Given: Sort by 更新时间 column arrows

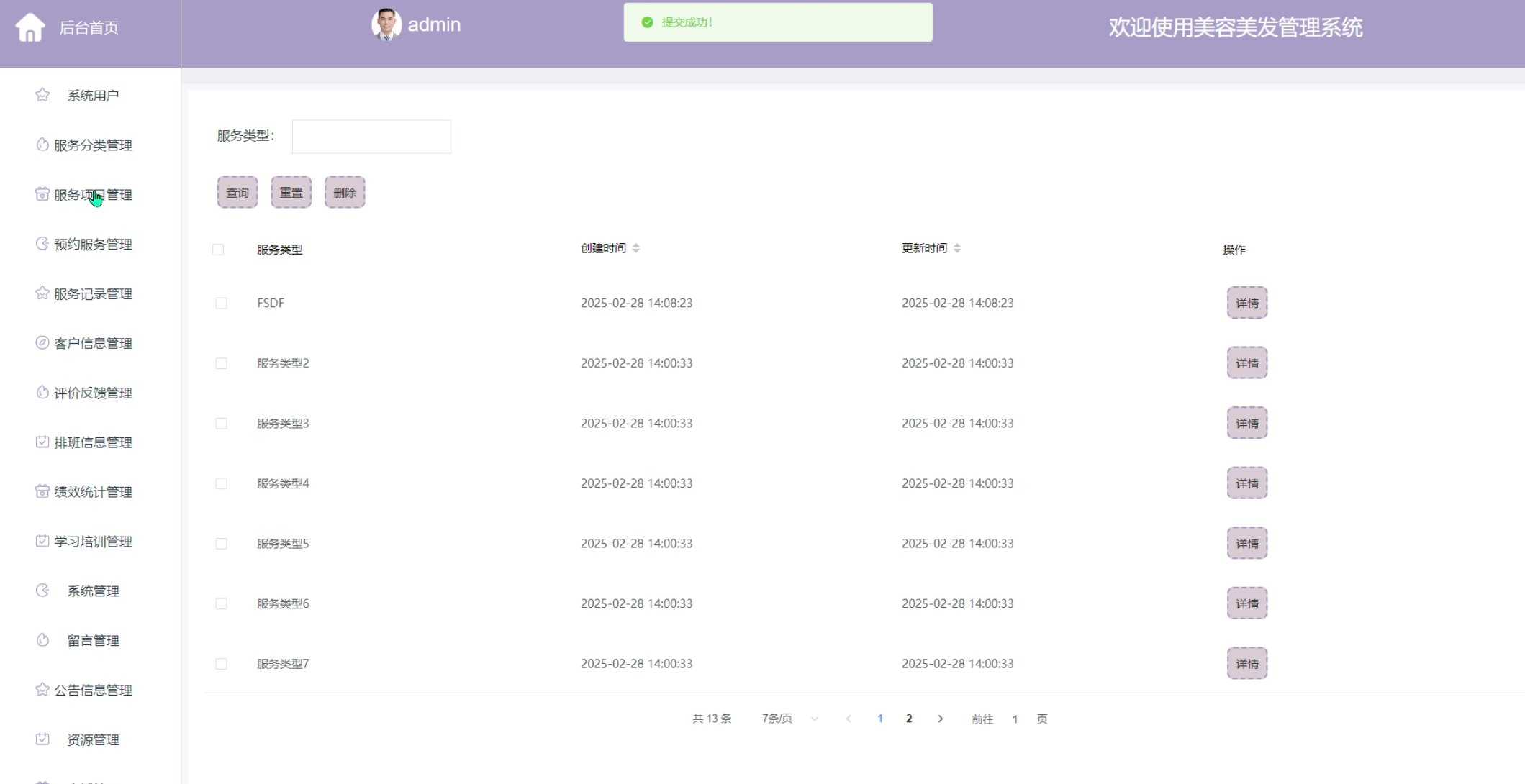Looking at the screenshot, I should (957, 248).
